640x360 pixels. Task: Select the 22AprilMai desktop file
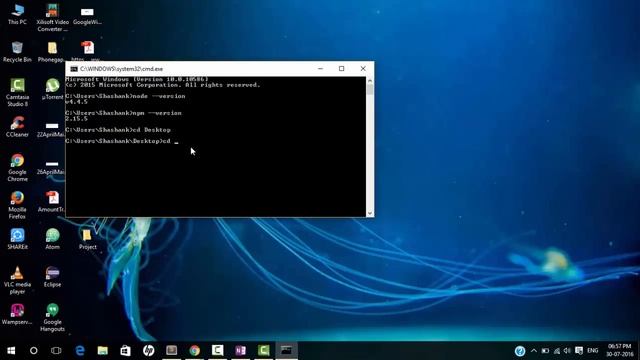(x=51, y=129)
